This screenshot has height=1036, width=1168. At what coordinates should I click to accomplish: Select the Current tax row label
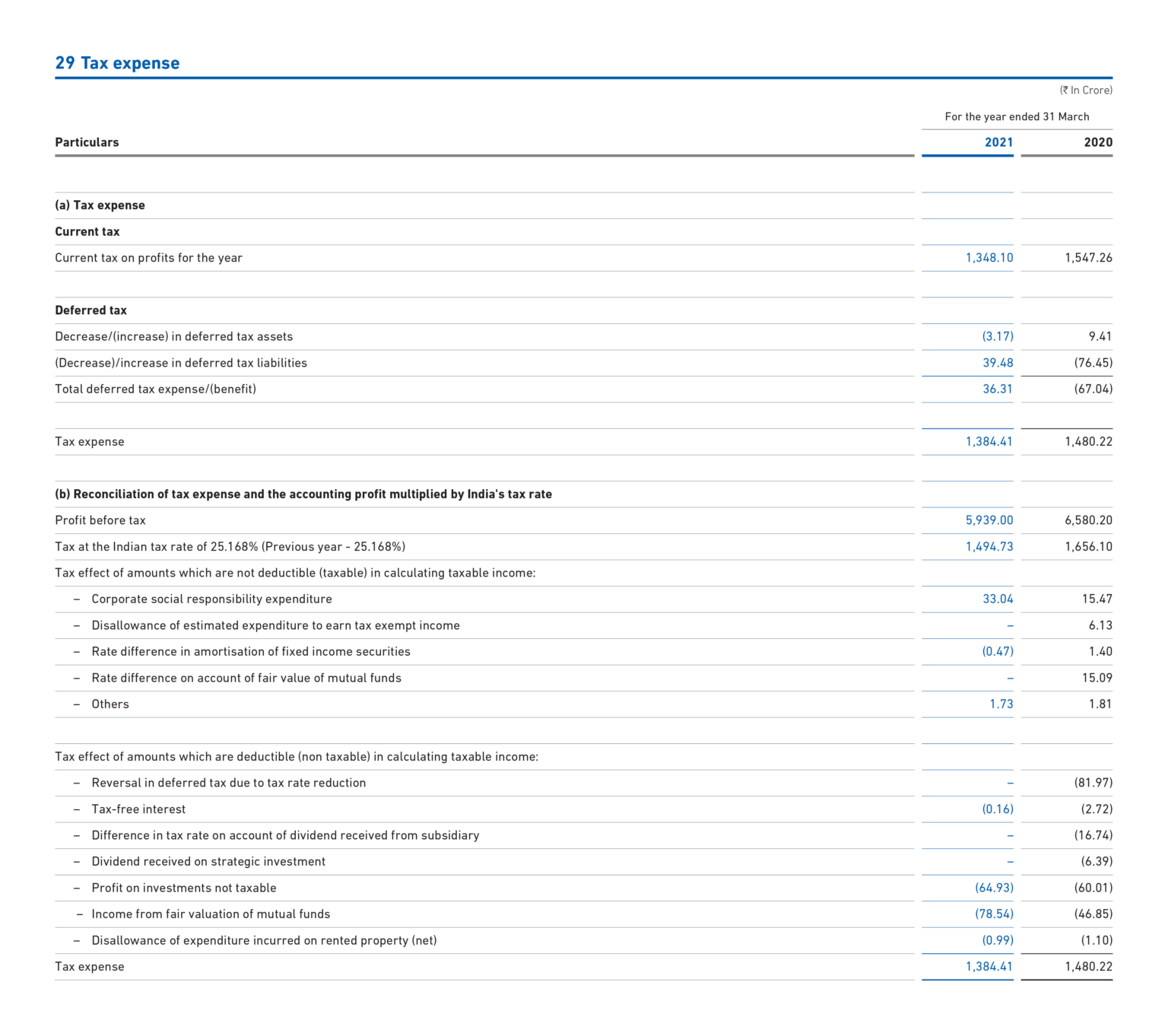tap(87, 231)
